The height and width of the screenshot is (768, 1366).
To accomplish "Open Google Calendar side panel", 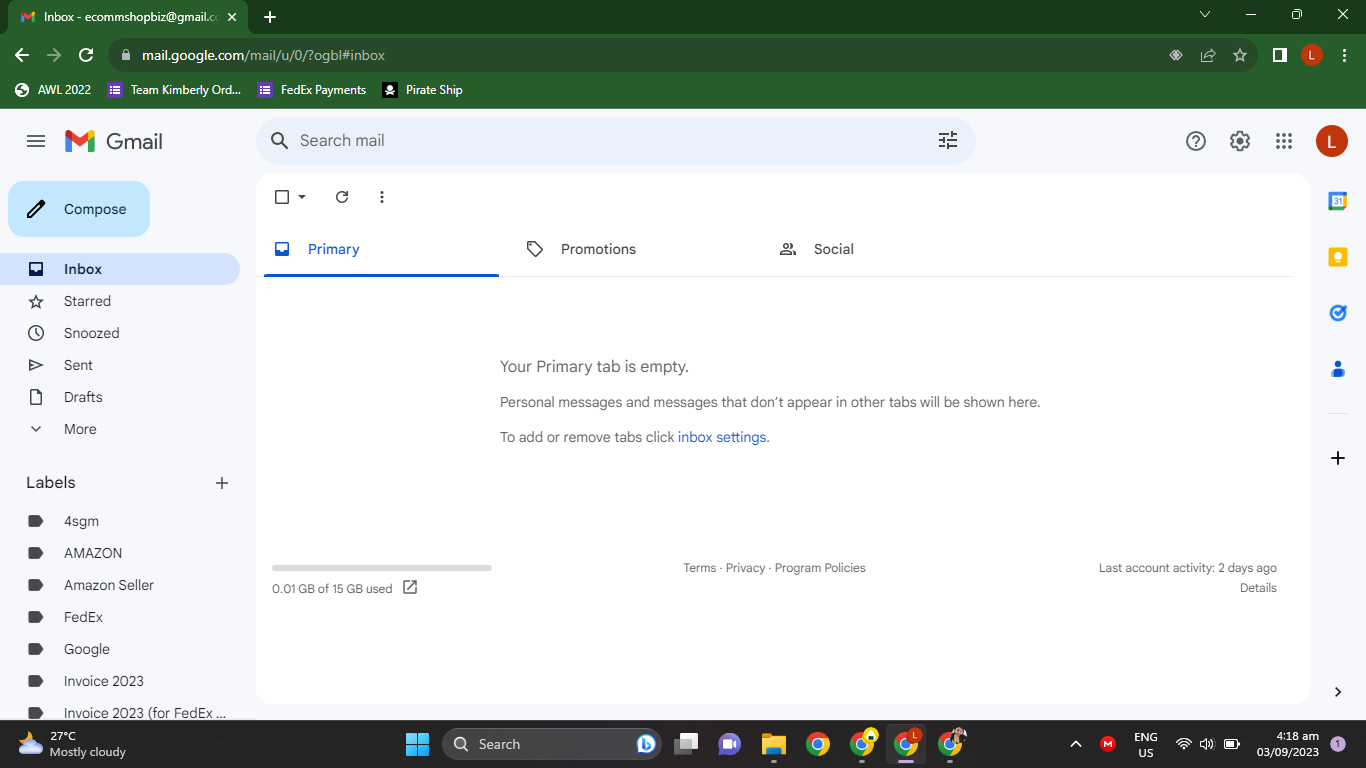I will [1338, 201].
